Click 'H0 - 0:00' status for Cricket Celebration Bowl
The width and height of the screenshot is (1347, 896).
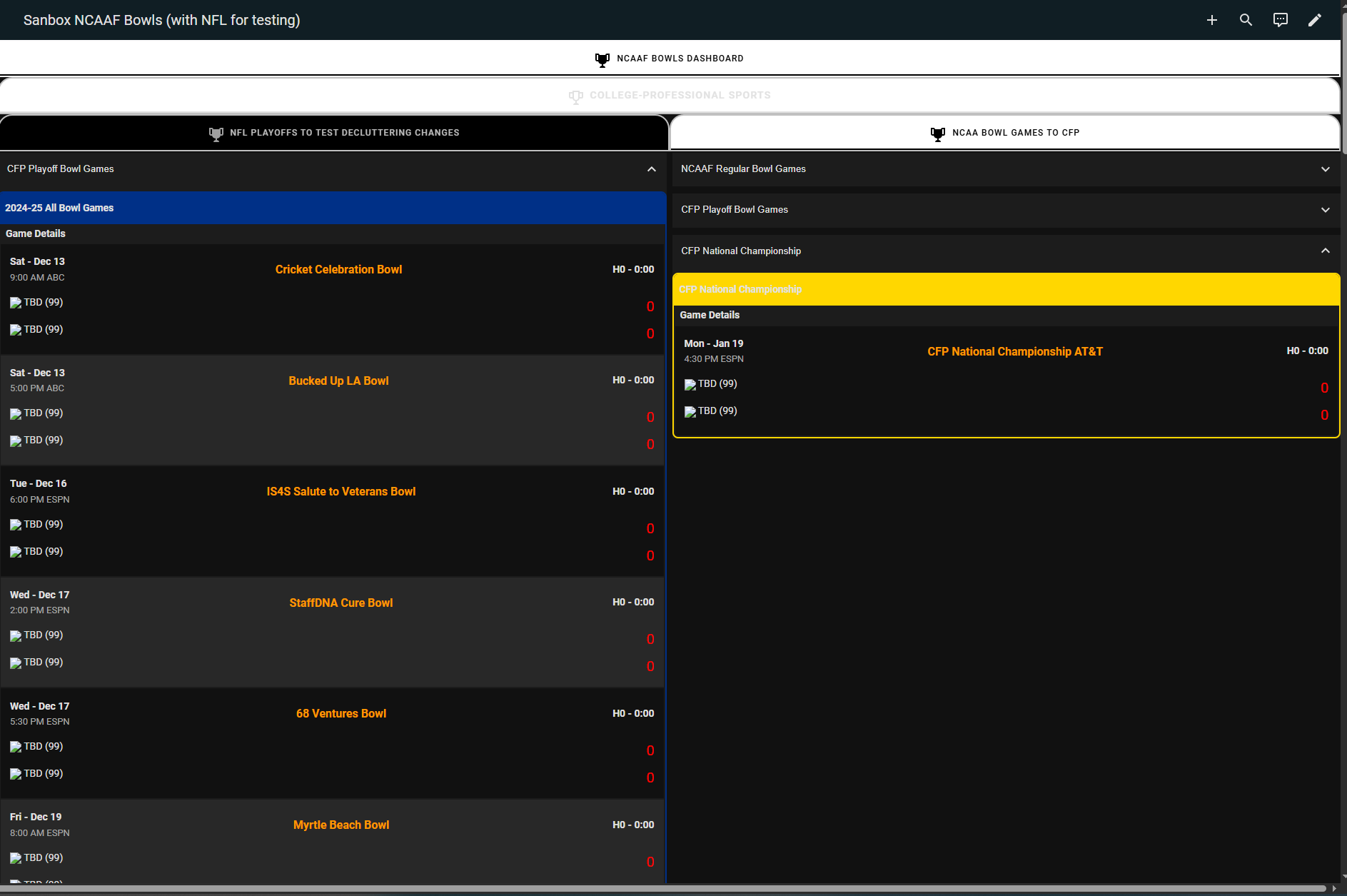click(633, 269)
